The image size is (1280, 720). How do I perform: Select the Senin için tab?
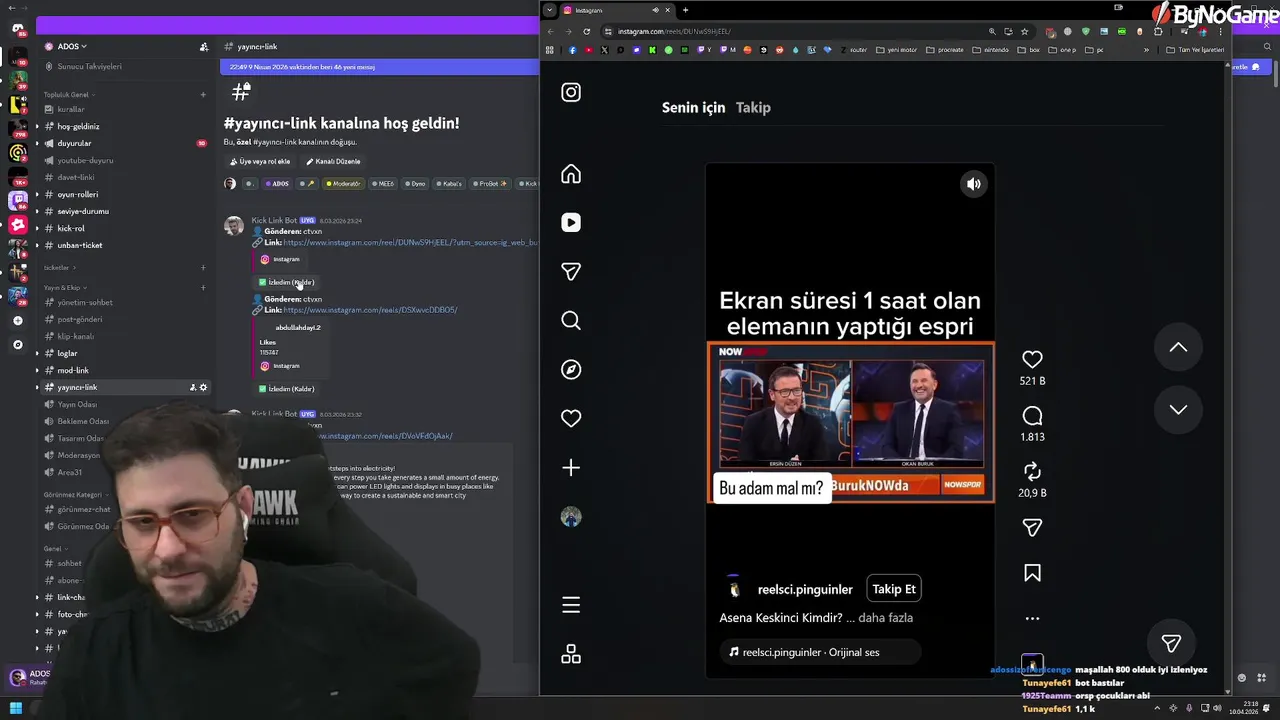(693, 107)
